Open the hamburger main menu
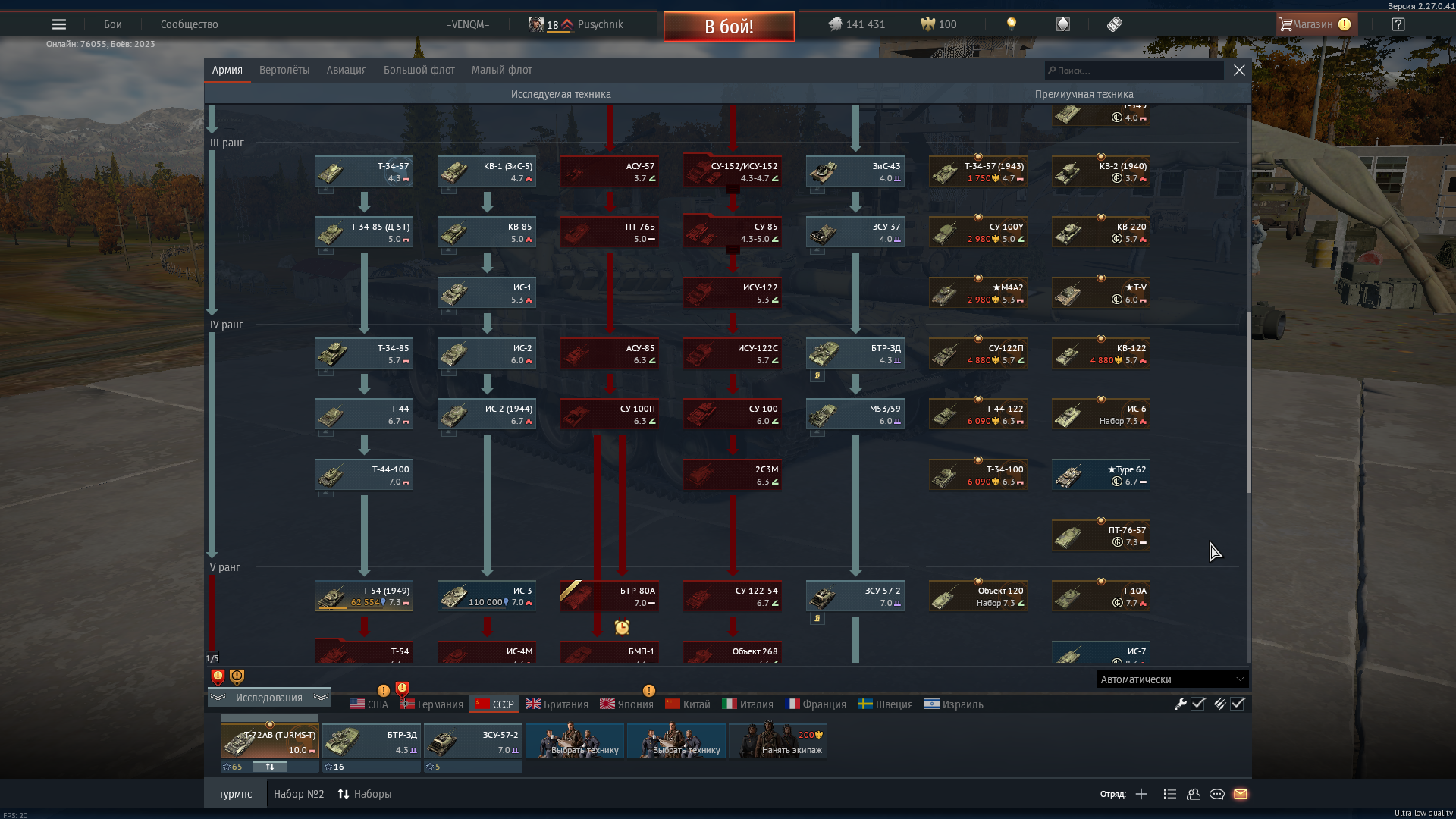Viewport: 1456px width, 819px height. tap(59, 24)
